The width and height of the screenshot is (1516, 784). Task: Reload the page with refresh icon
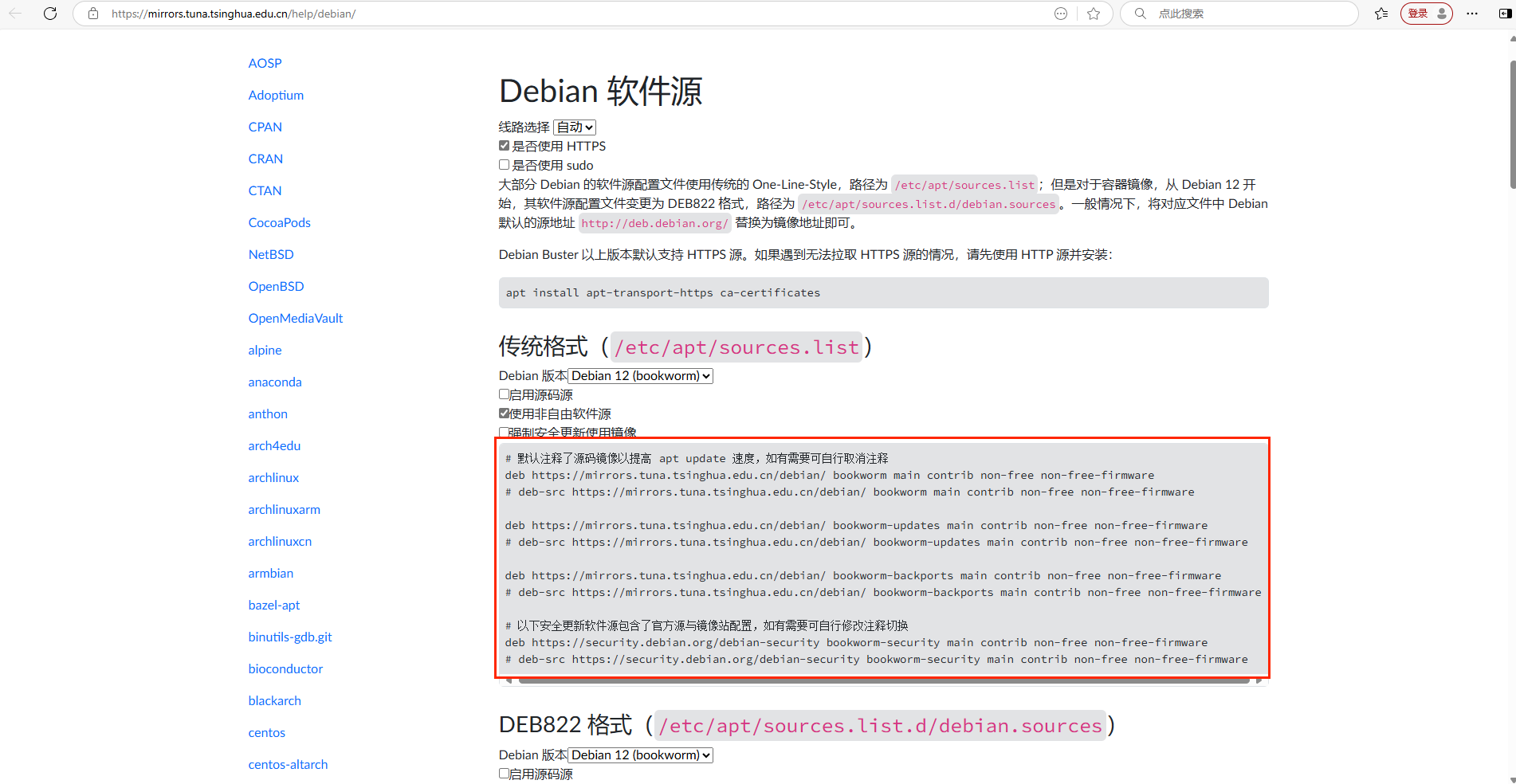[50, 14]
